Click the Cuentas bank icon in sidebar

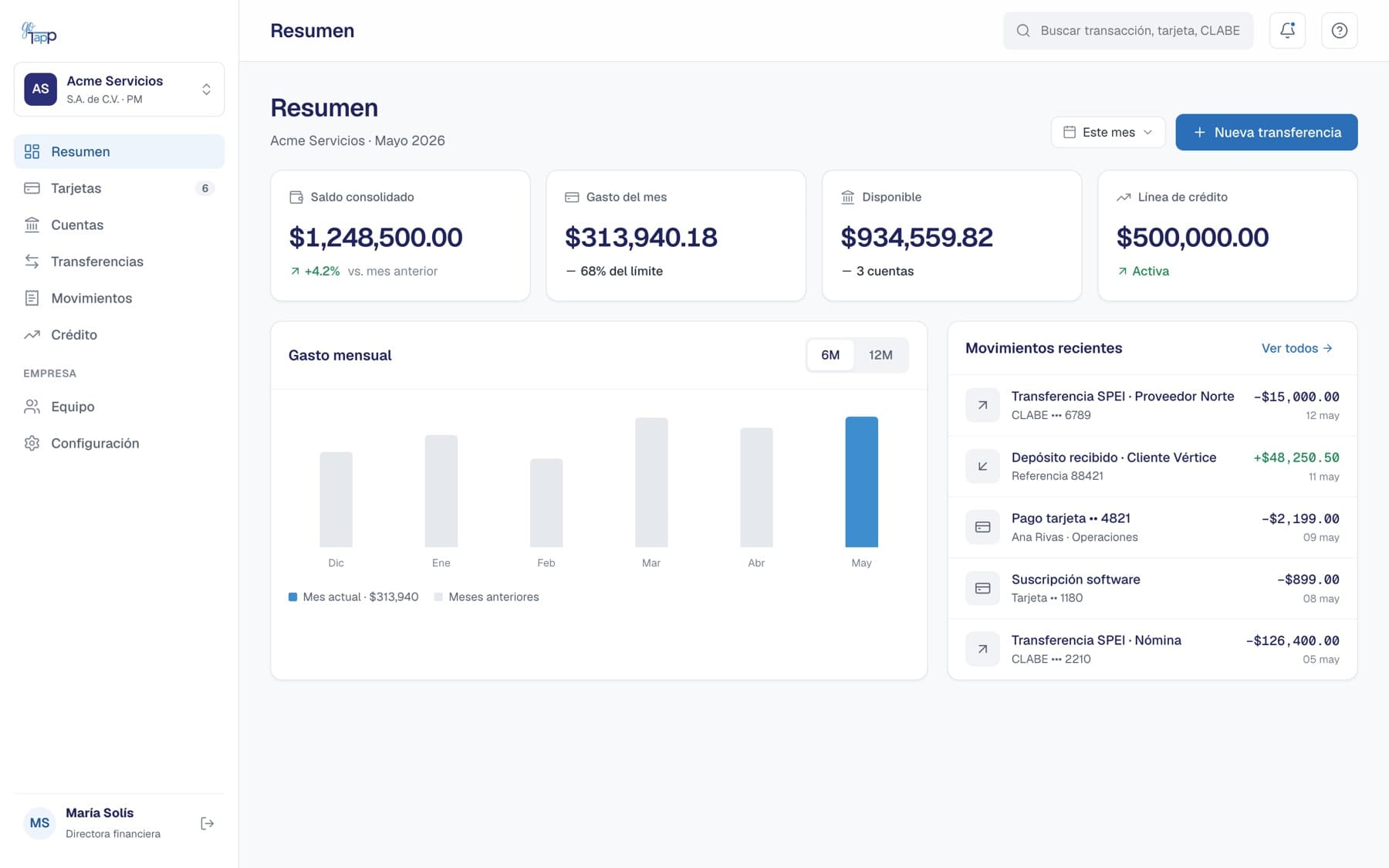pyautogui.click(x=32, y=225)
